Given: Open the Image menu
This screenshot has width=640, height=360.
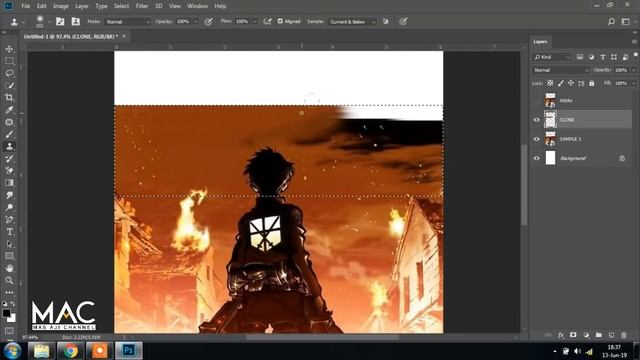Looking at the screenshot, I should (60, 6).
